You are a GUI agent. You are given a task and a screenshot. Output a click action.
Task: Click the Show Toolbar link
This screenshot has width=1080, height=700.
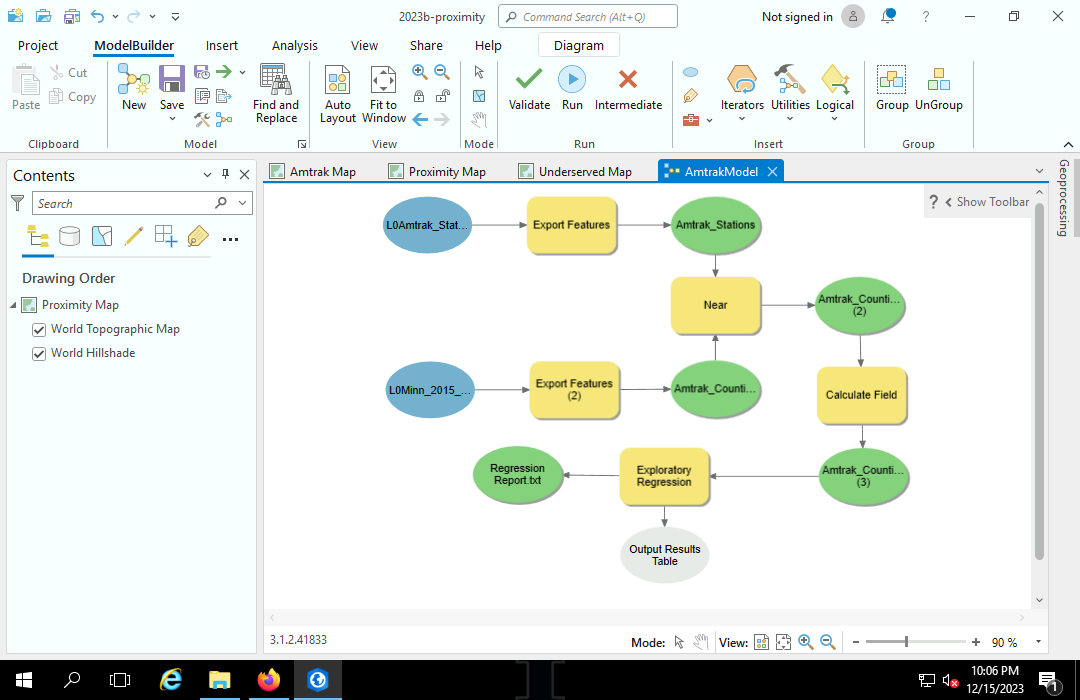click(994, 201)
